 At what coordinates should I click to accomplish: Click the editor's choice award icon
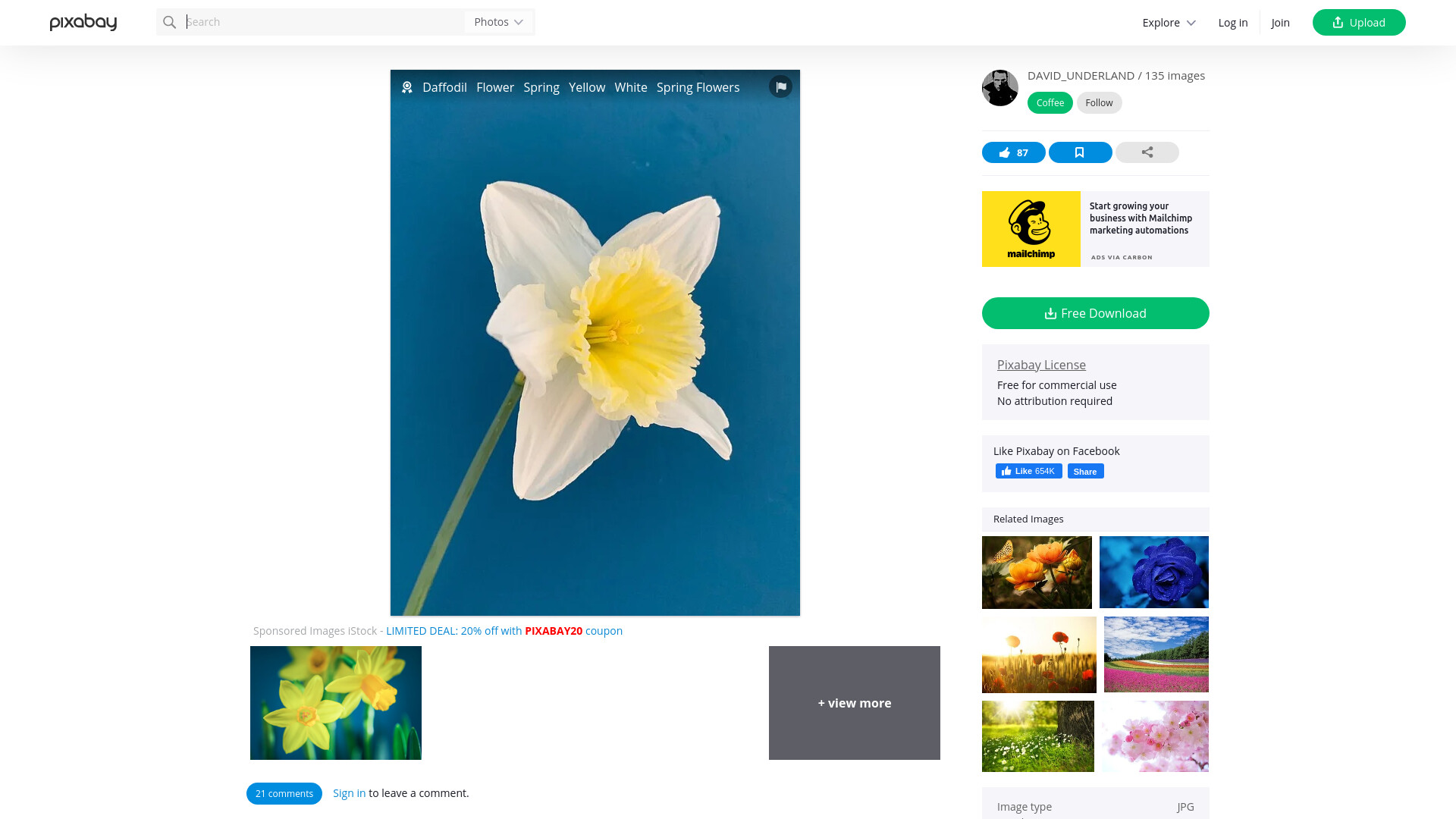[407, 87]
